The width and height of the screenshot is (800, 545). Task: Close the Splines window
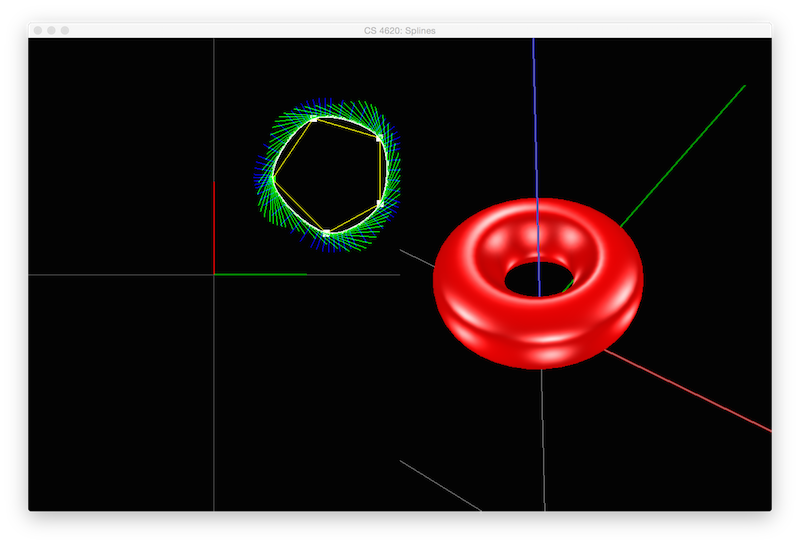[x=38, y=31]
